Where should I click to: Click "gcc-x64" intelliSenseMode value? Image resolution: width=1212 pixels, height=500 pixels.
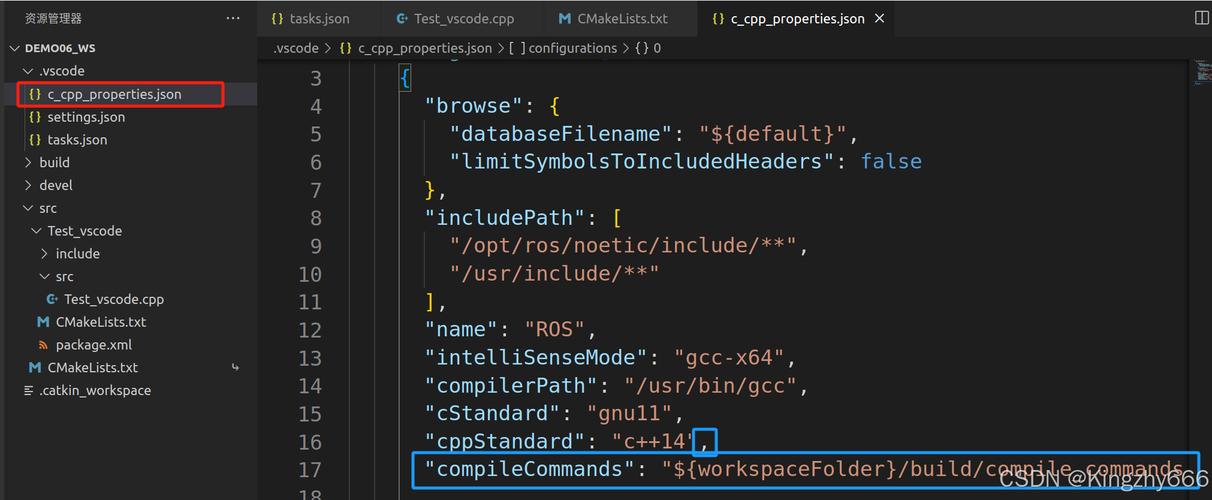point(729,358)
